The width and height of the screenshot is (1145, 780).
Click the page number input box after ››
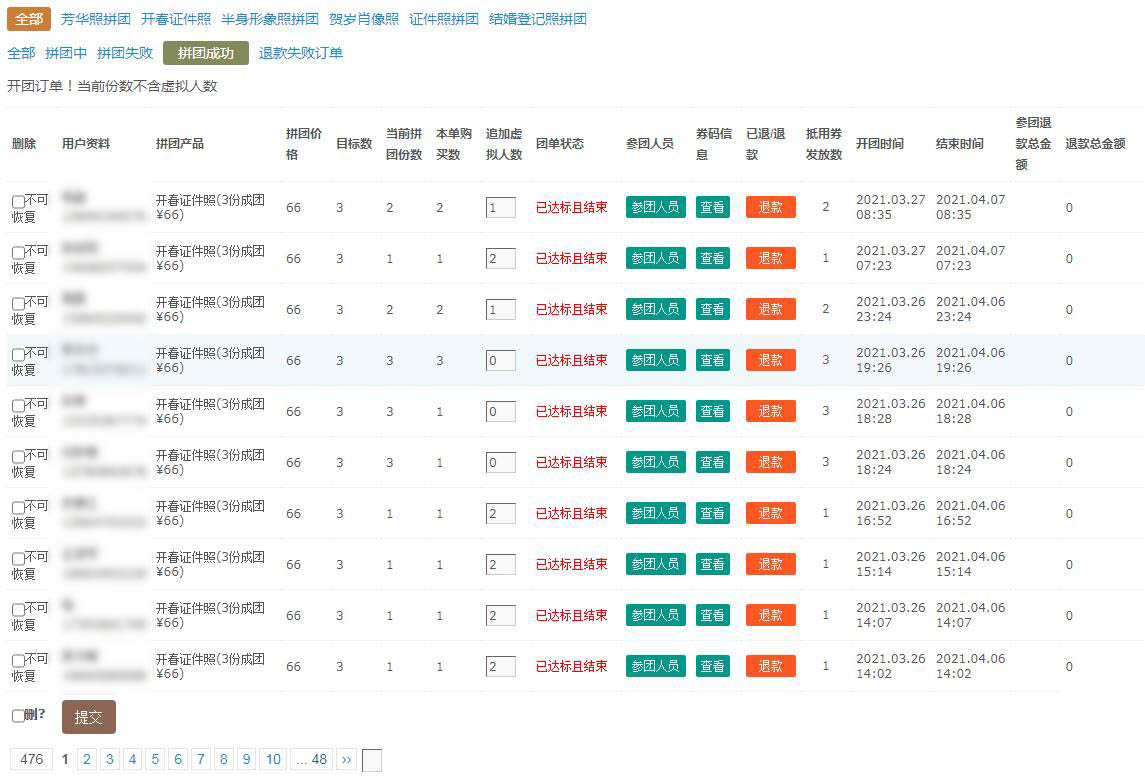click(x=371, y=761)
